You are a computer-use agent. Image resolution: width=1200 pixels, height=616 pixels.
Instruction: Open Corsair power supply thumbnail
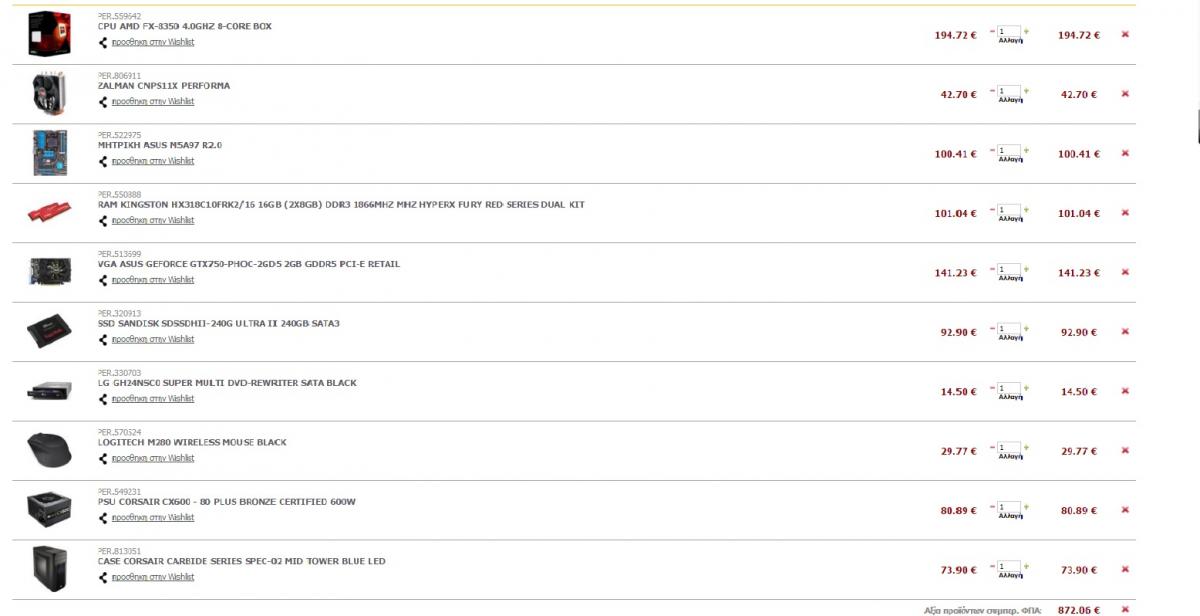pos(50,510)
